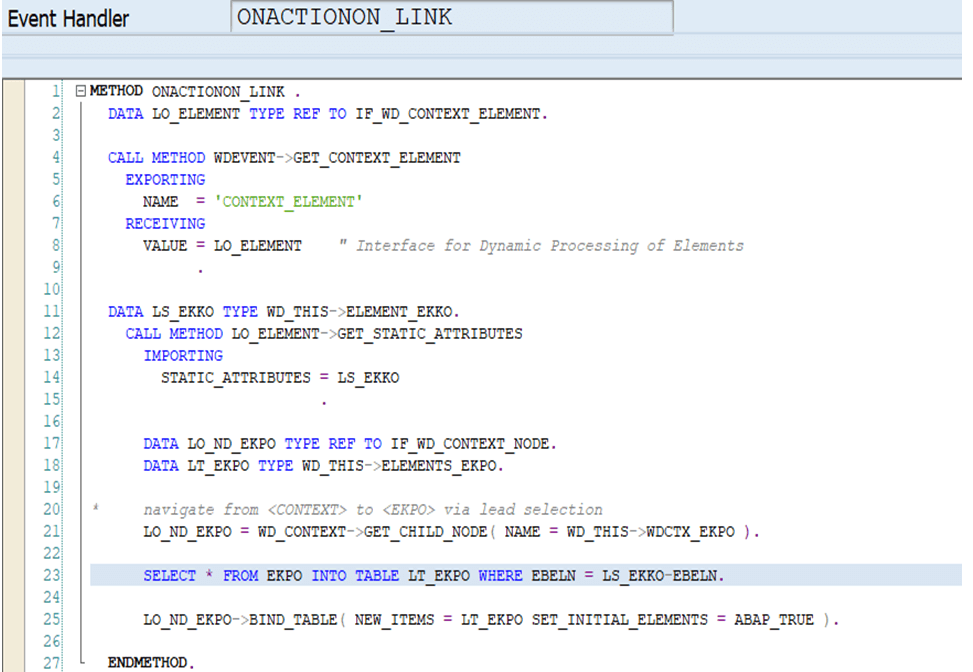This screenshot has height=672, width=973.
Task: Click ABAP_TRUE on line 25
Action: [774, 620]
